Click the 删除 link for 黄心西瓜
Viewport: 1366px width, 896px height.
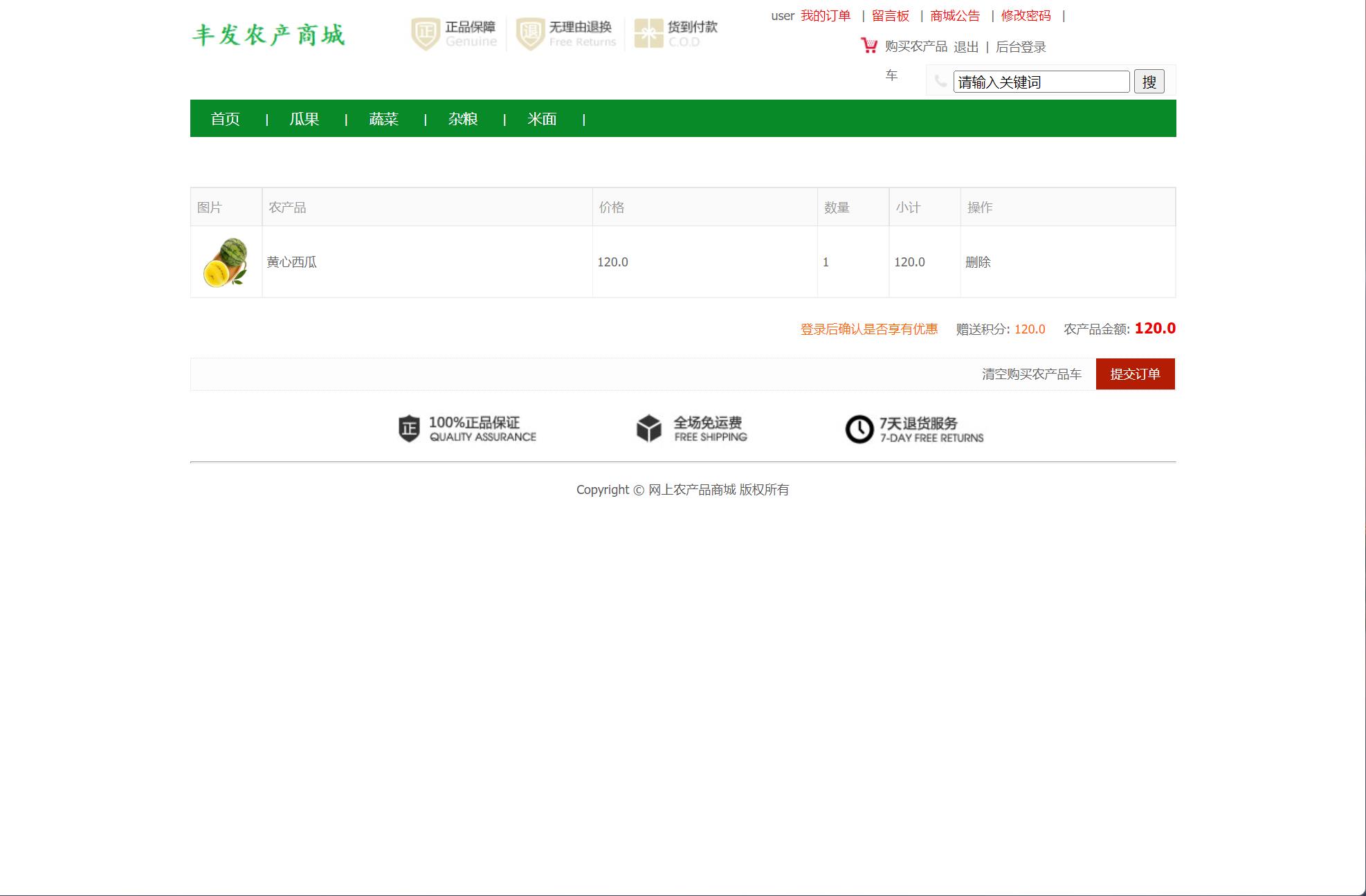coord(976,262)
